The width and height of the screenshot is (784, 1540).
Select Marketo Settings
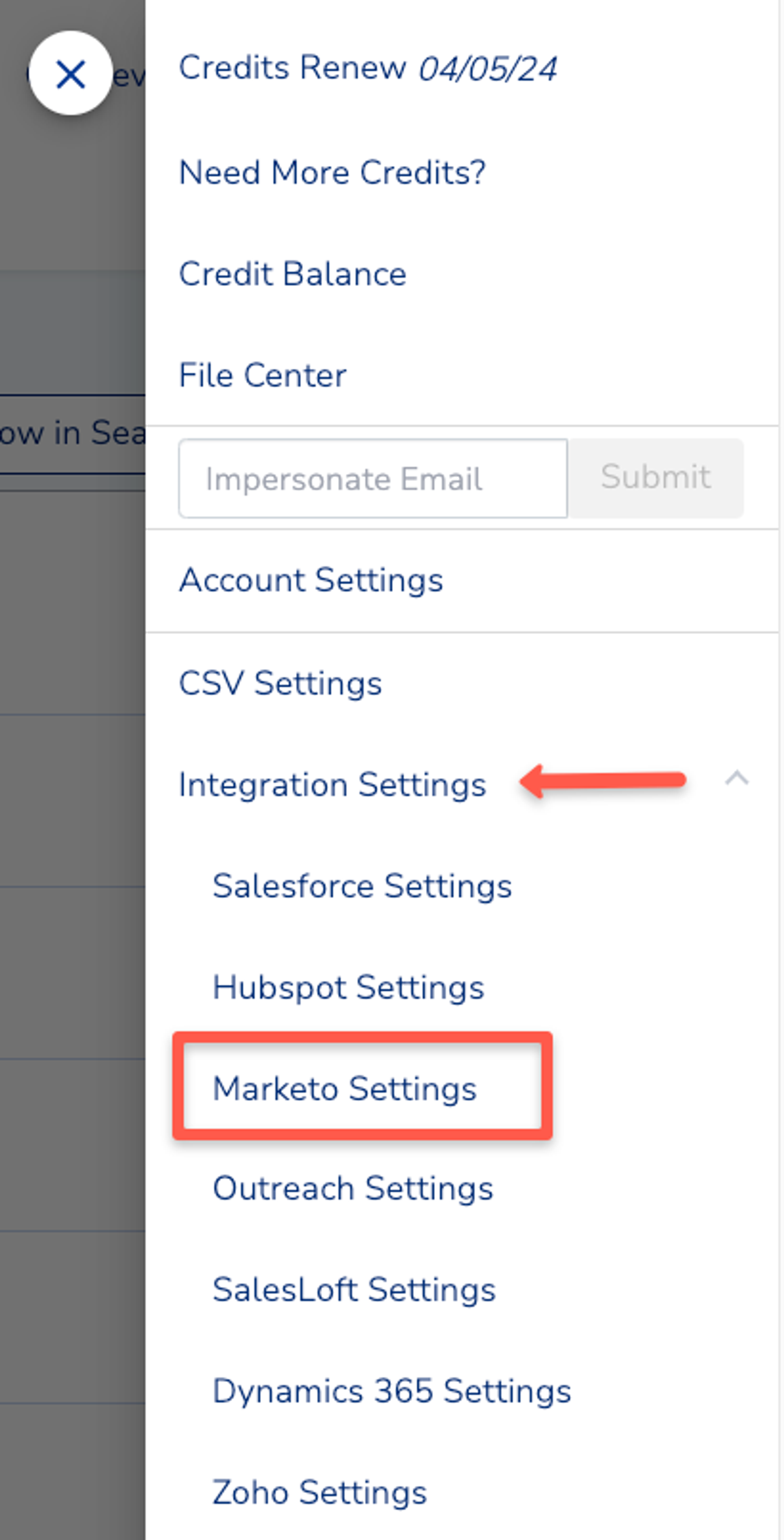click(x=345, y=1088)
